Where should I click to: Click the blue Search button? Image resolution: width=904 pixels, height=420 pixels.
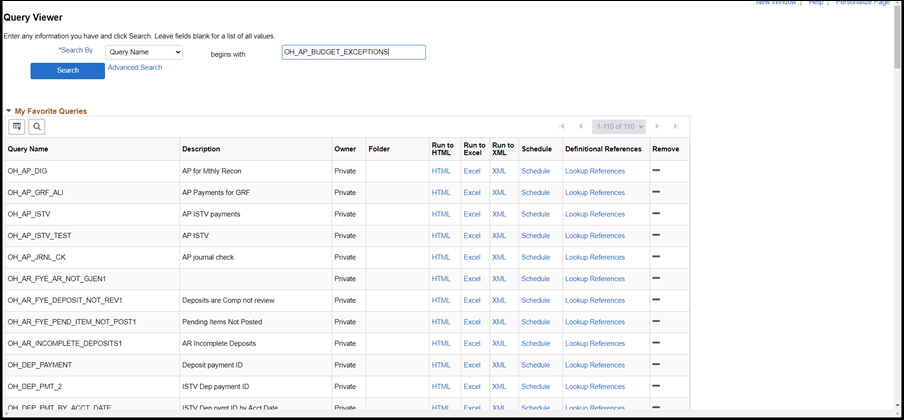click(67, 71)
